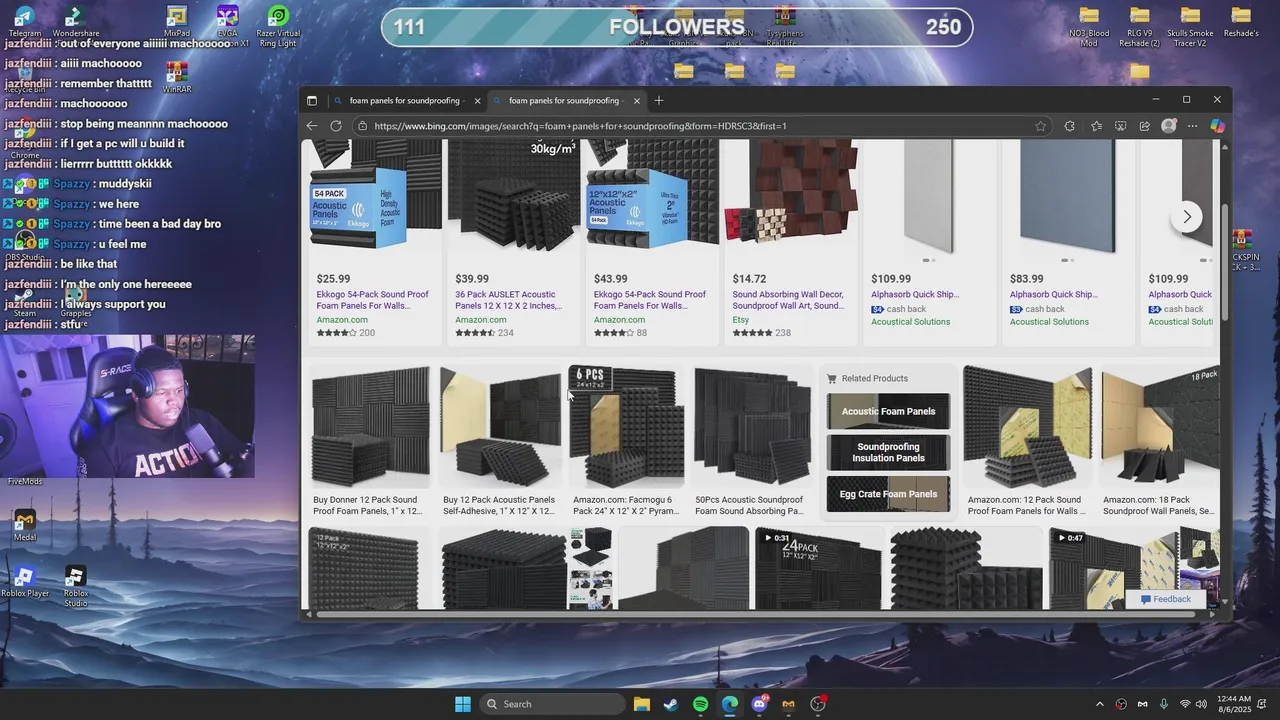The height and width of the screenshot is (720, 1280).
Task: Open the Roblox Player desktop shortcut
Action: (x=25, y=582)
